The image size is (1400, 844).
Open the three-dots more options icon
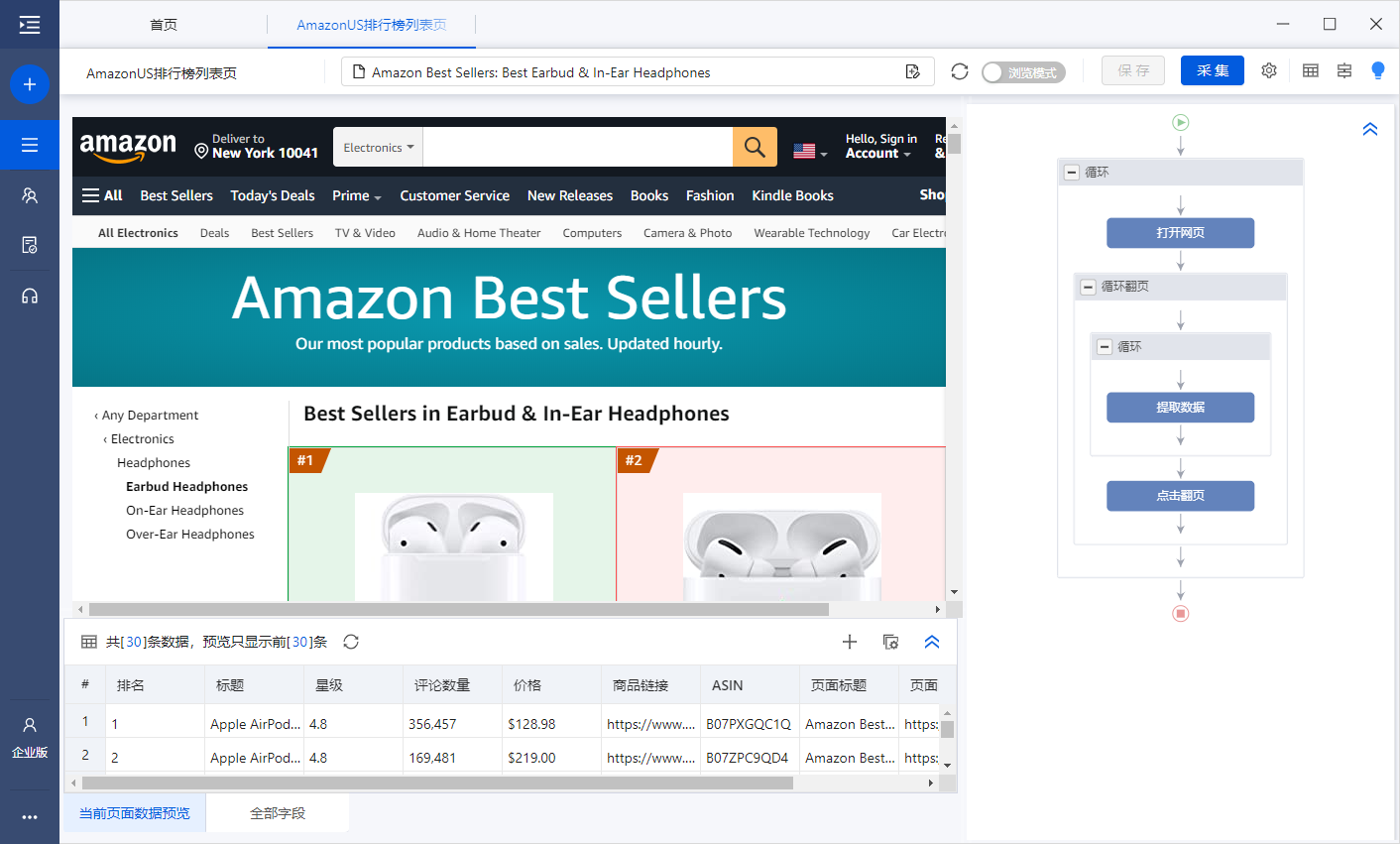click(x=30, y=817)
